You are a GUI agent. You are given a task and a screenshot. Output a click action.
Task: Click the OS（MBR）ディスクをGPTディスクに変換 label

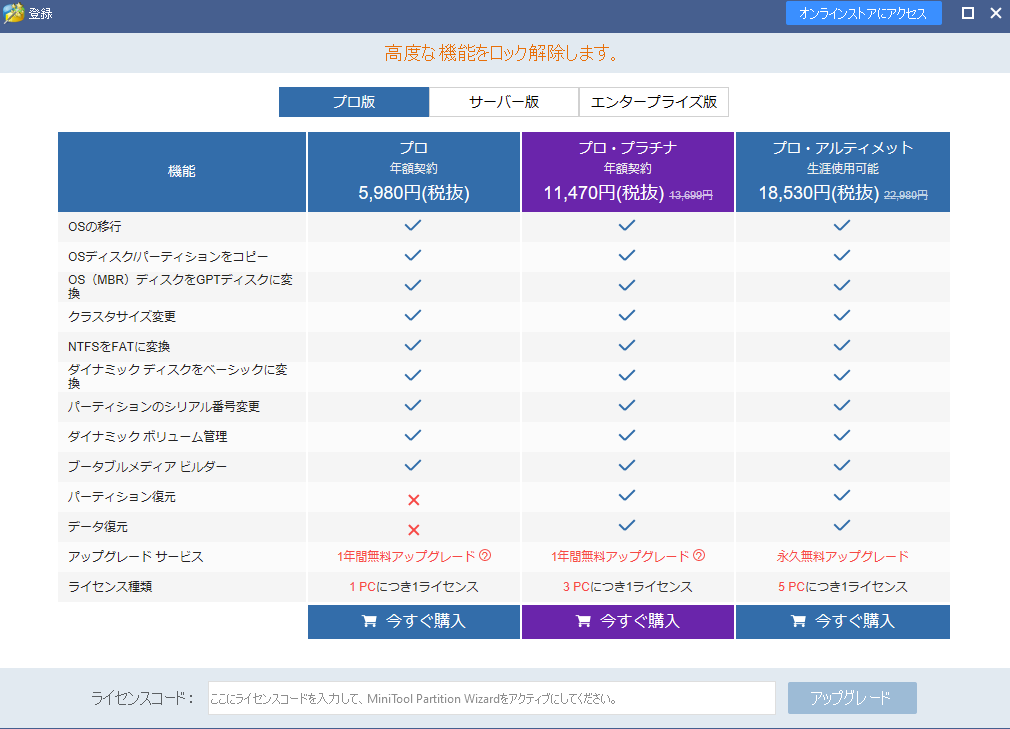click(180, 287)
